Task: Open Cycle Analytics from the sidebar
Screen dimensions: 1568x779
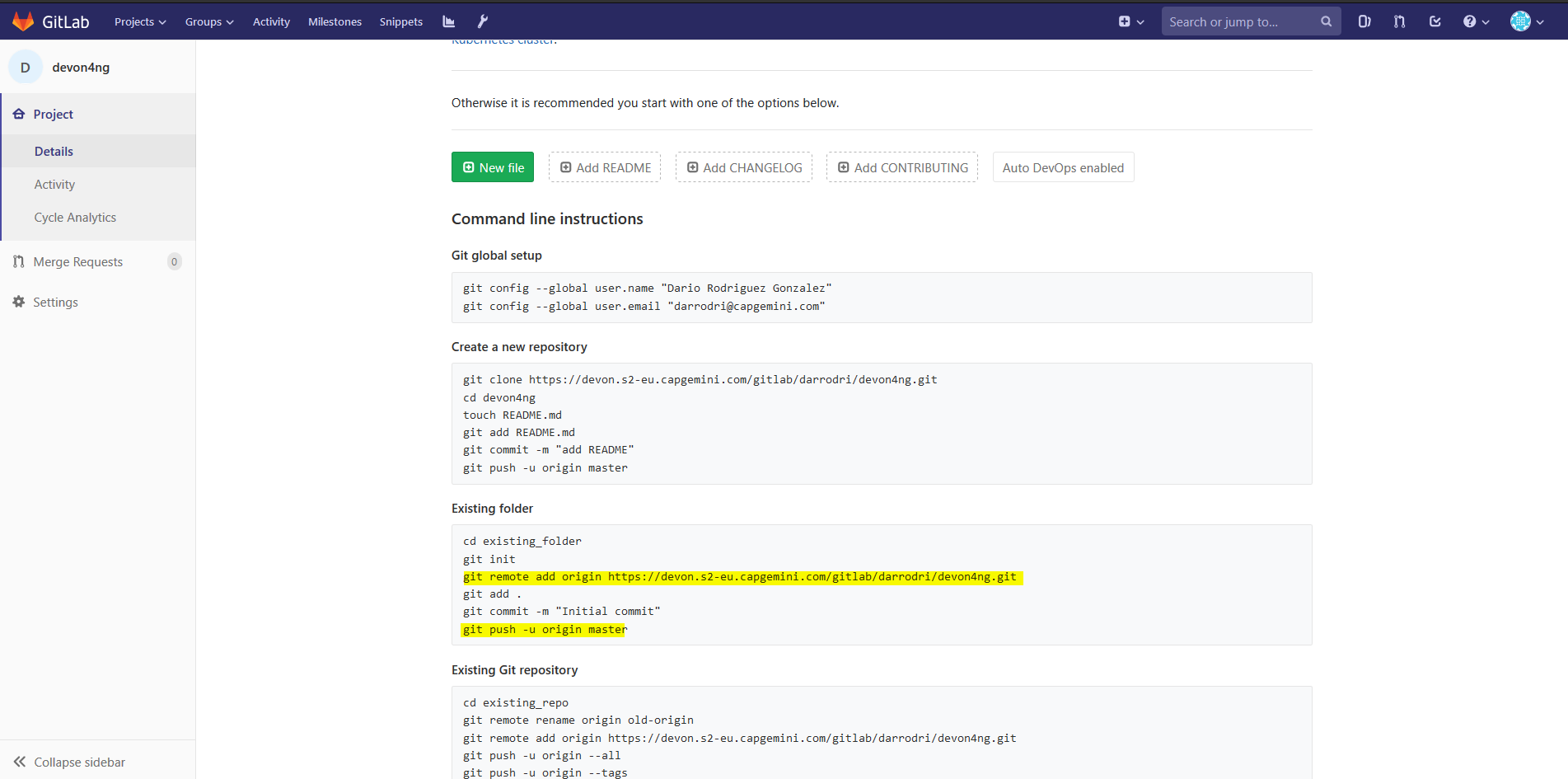Action: click(x=75, y=217)
